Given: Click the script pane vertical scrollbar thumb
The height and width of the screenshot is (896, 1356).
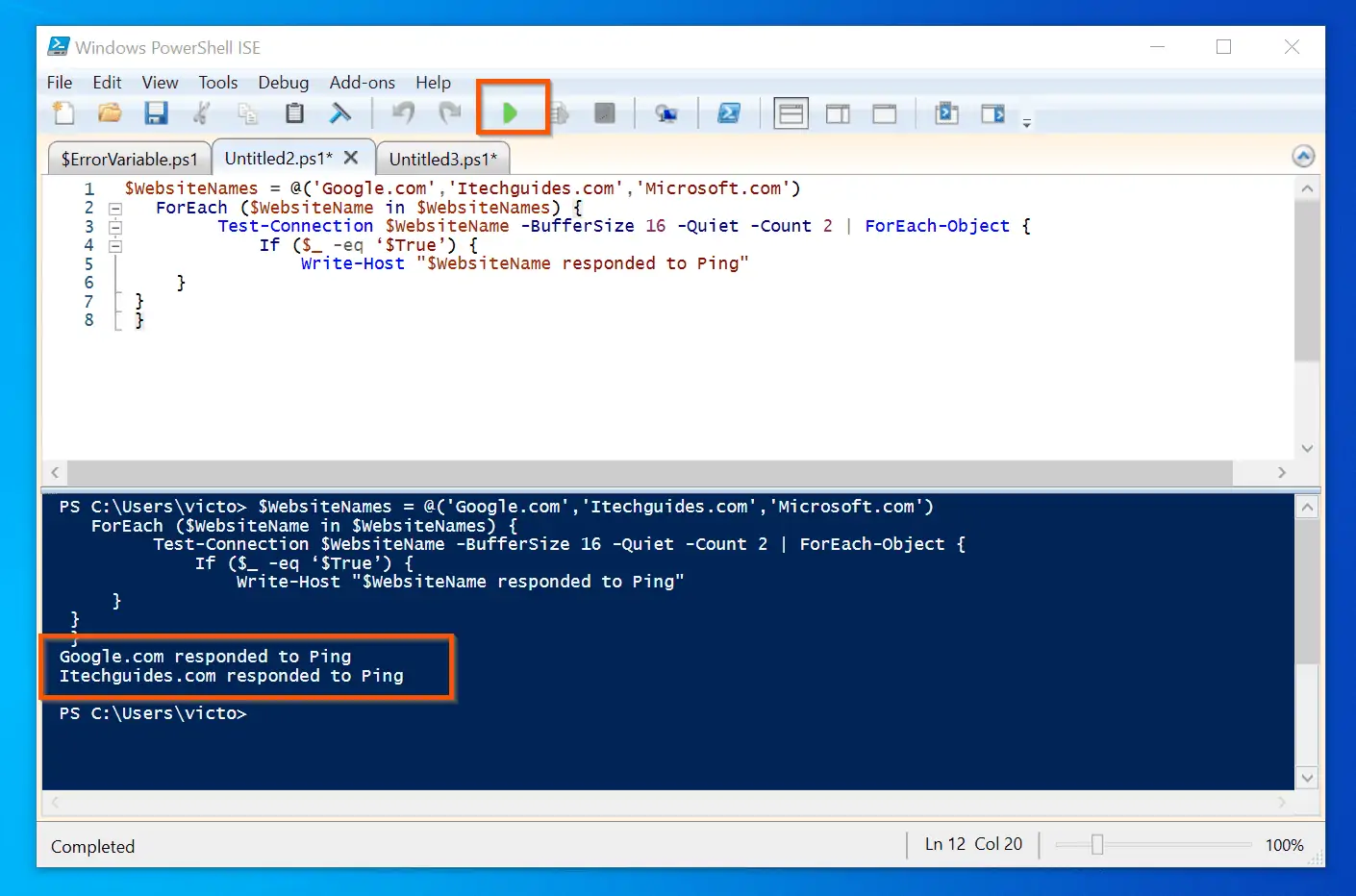Looking at the screenshot, I should click(1307, 282).
